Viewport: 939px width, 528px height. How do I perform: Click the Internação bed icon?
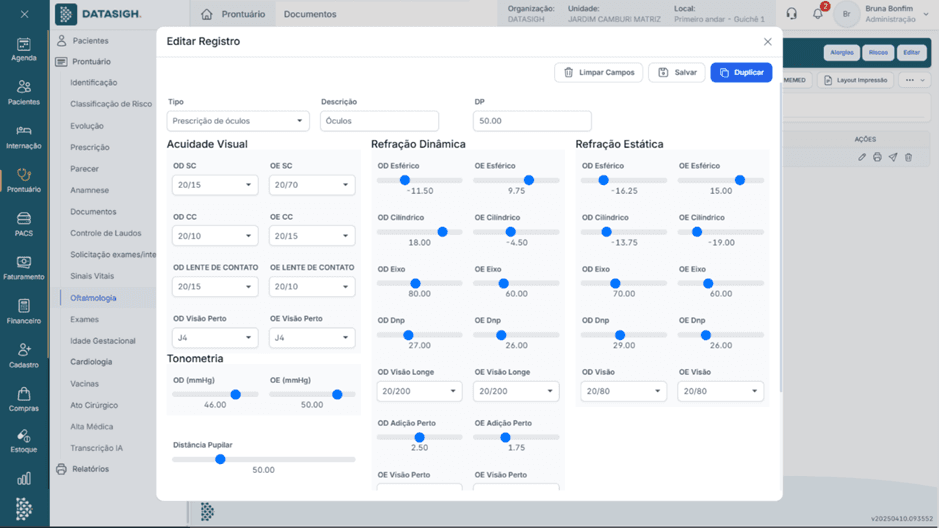23,136
